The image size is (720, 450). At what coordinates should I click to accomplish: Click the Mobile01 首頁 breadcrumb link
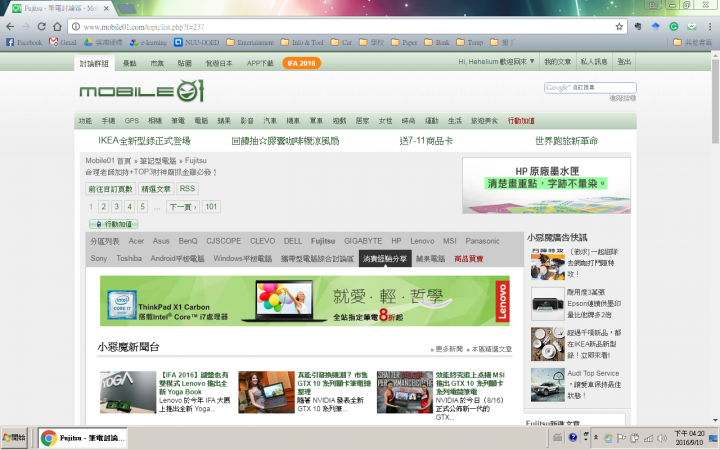(x=108, y=161)
